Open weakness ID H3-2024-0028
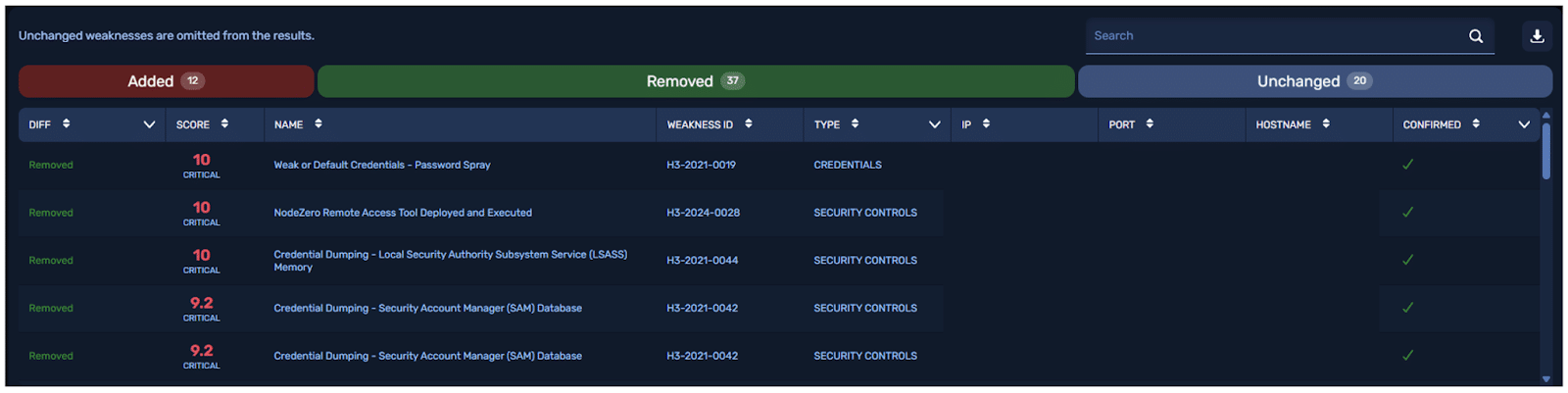 point(703,213)
